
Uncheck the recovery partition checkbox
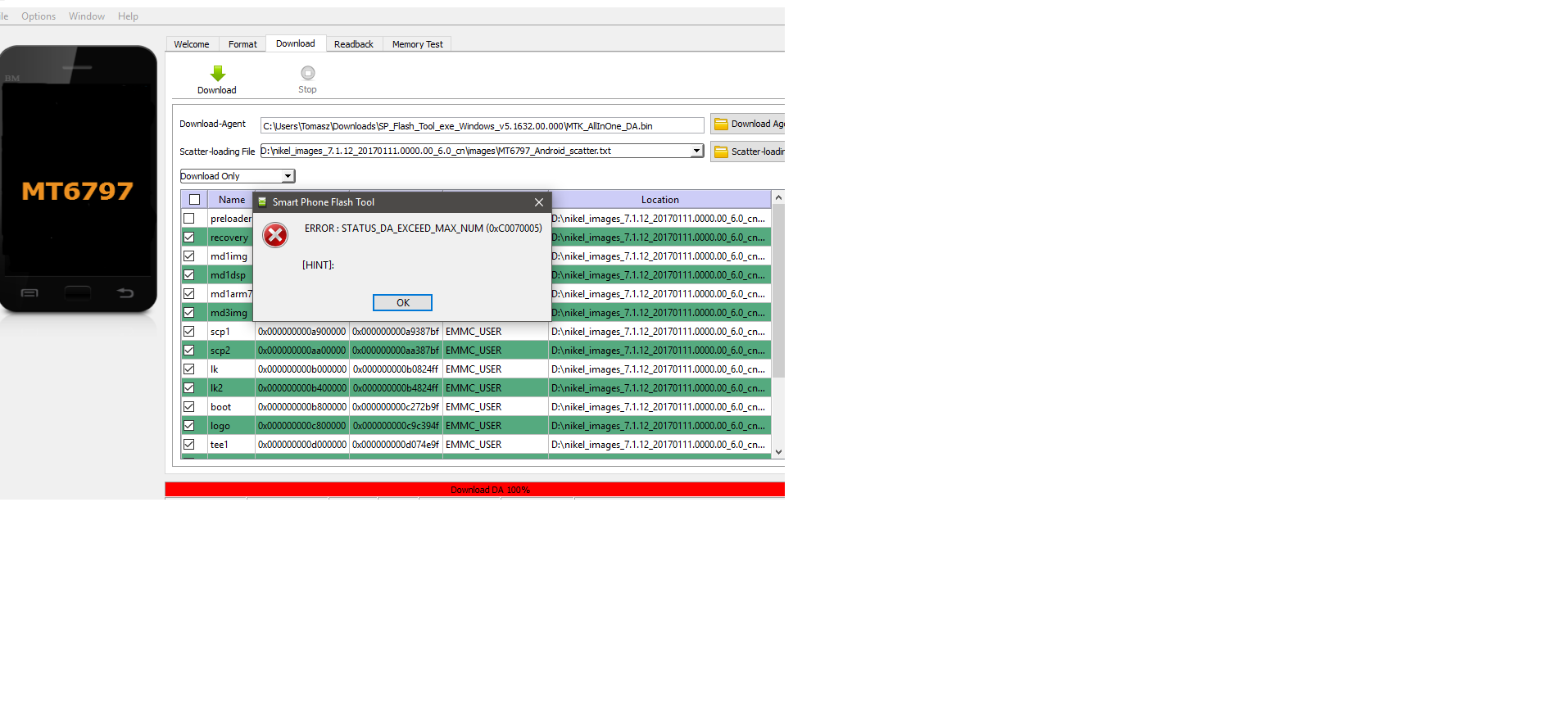(189, 238)
